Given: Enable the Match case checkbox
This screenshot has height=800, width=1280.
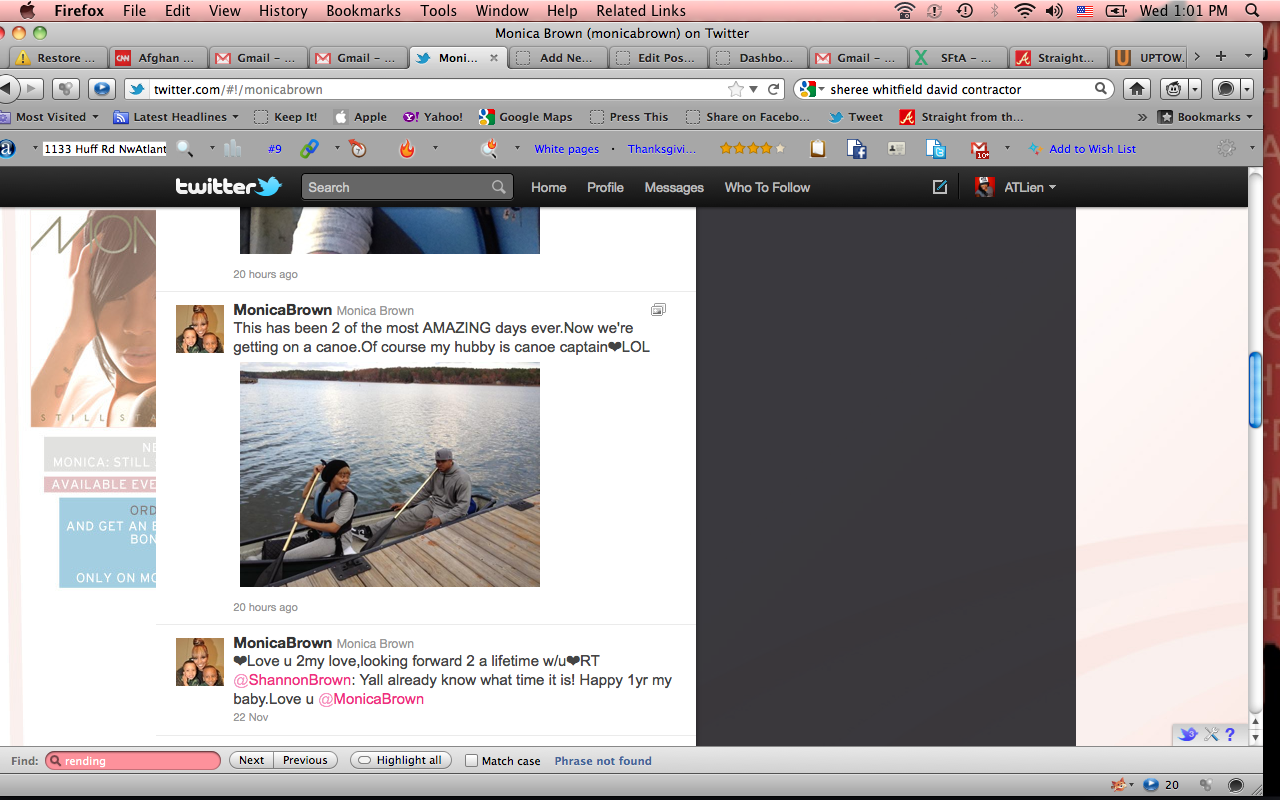Looking at the screenshot, I should coord(472,761).
